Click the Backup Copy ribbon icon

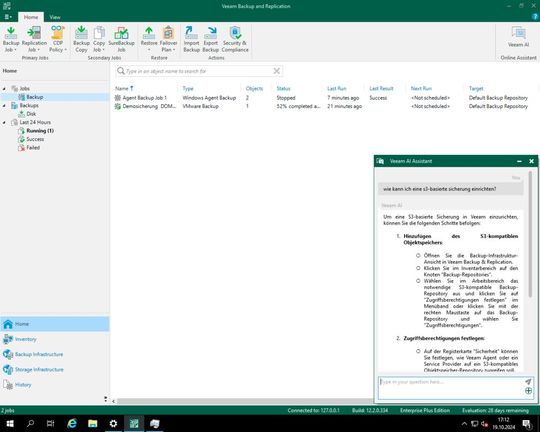pyautogui.click(x=81, y=39)
